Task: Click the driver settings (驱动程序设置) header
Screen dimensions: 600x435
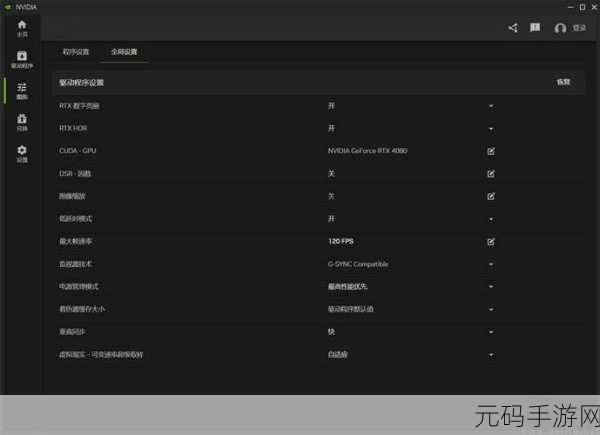Action: click(x=81, y=83)
